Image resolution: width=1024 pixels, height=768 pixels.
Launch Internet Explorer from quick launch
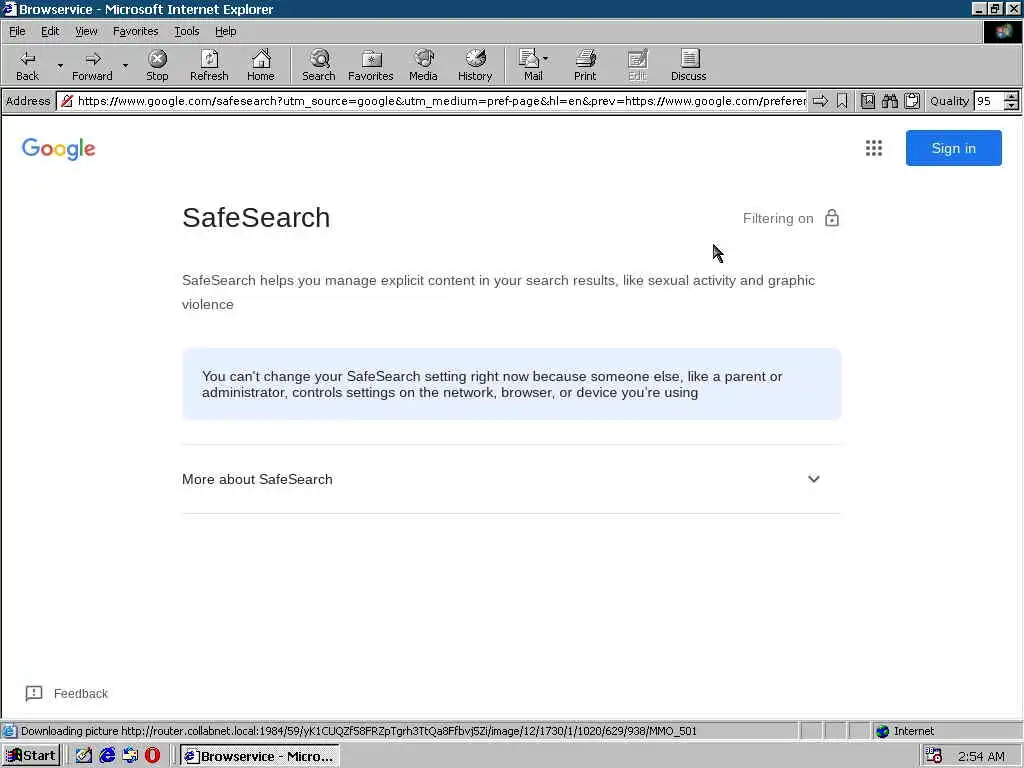[x=106, y=756]
